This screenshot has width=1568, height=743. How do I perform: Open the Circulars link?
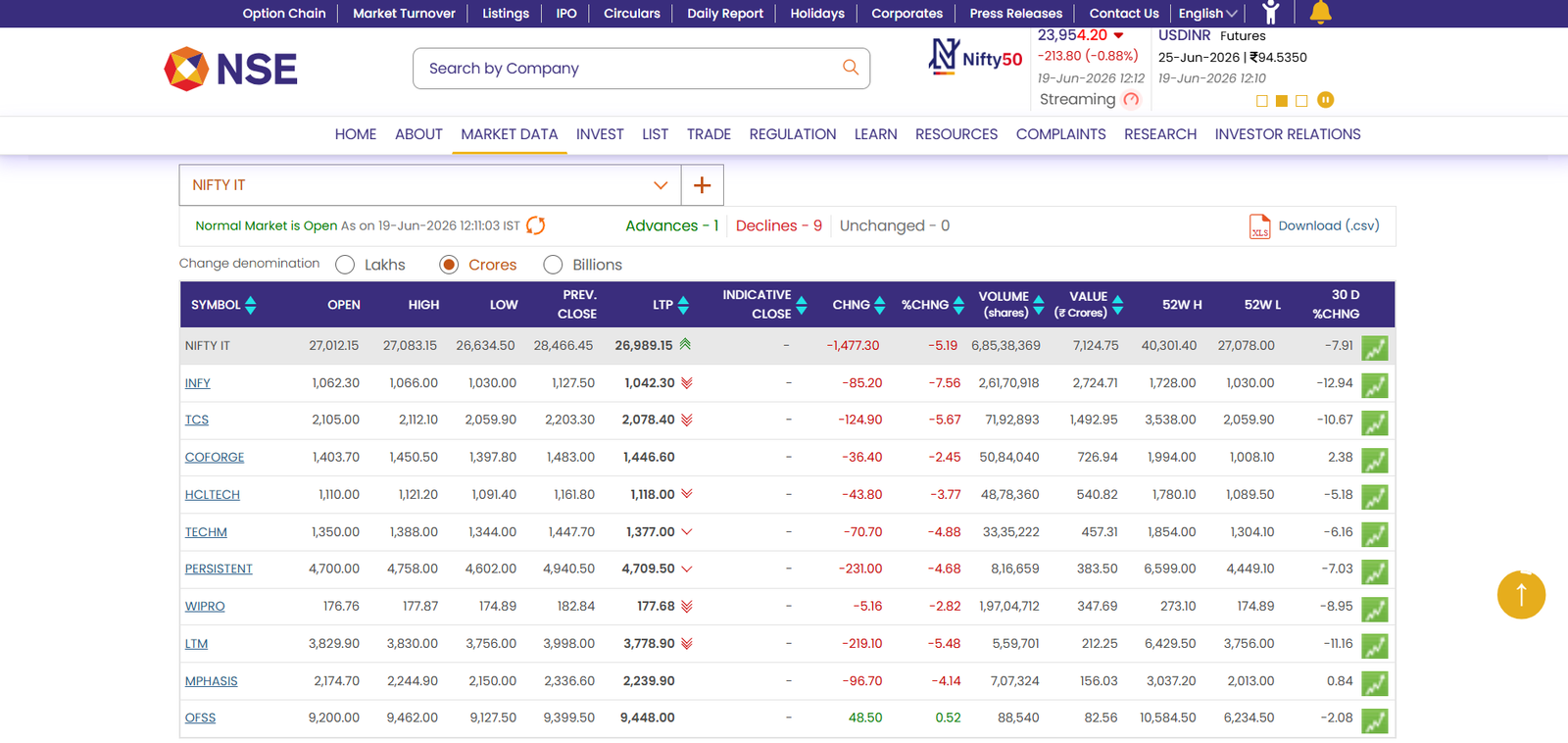tap(632, 13)
